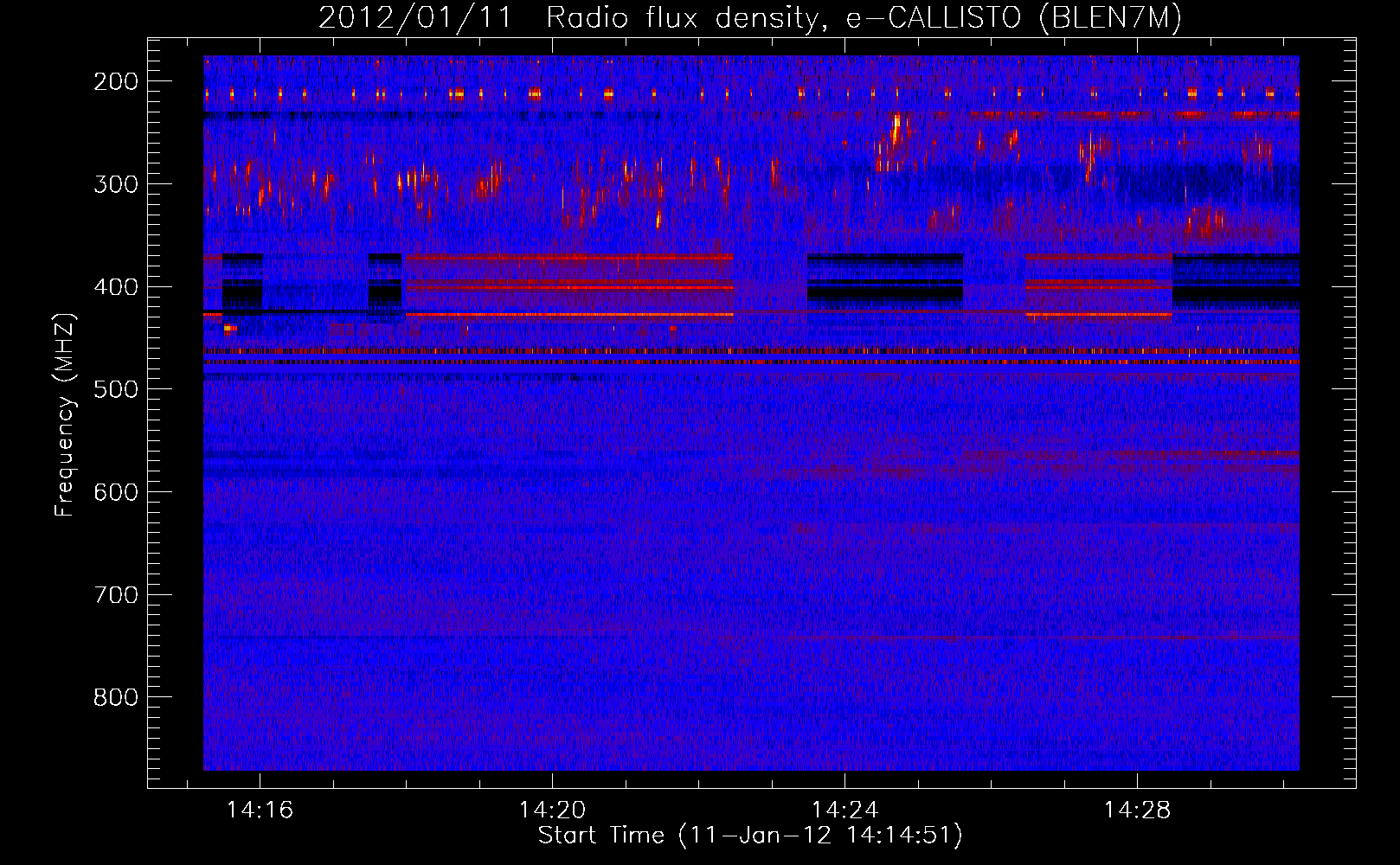The height and width of the screenshot is (865, 1400).
Task: Click the 14:16 time tick label
Action: coord(260,811)
